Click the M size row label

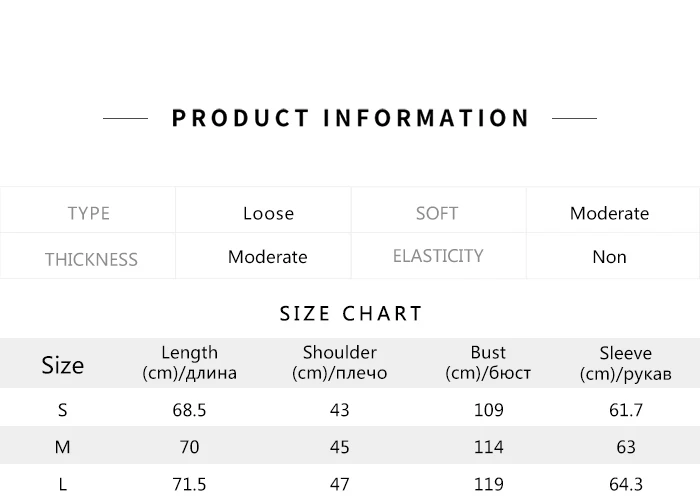coord(63,447)
